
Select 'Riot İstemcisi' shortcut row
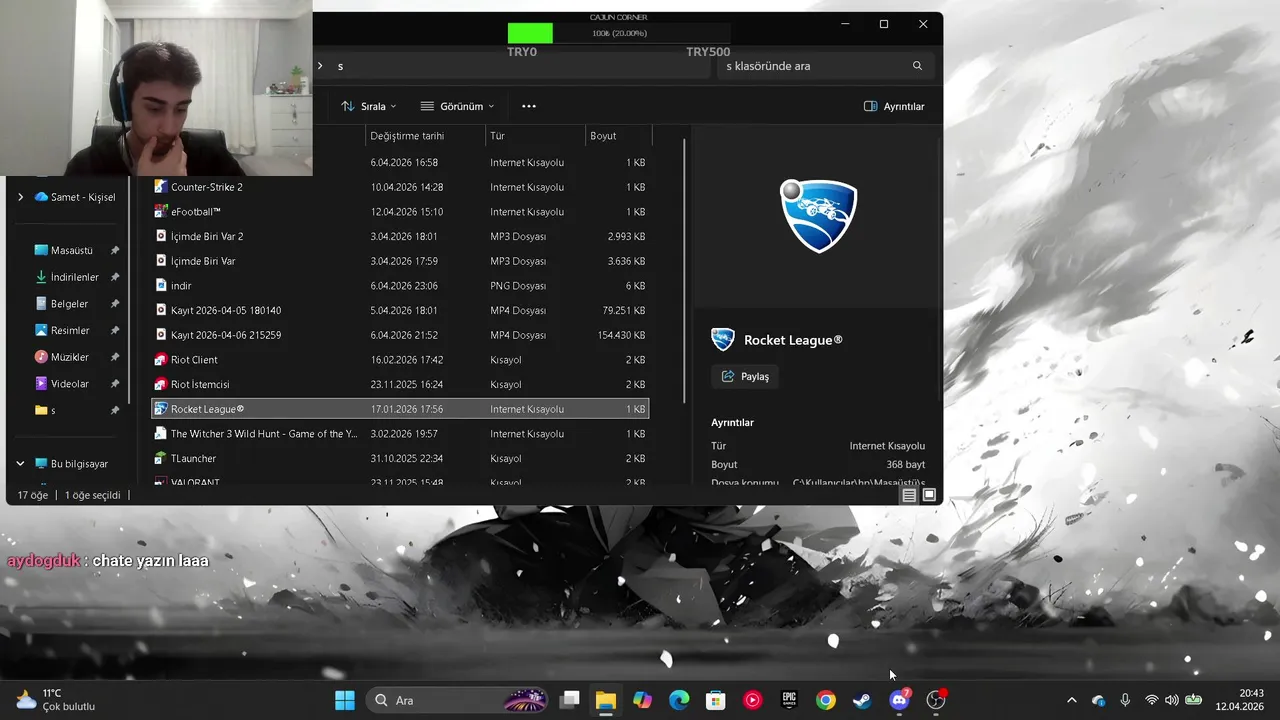[x=400, y=384]
